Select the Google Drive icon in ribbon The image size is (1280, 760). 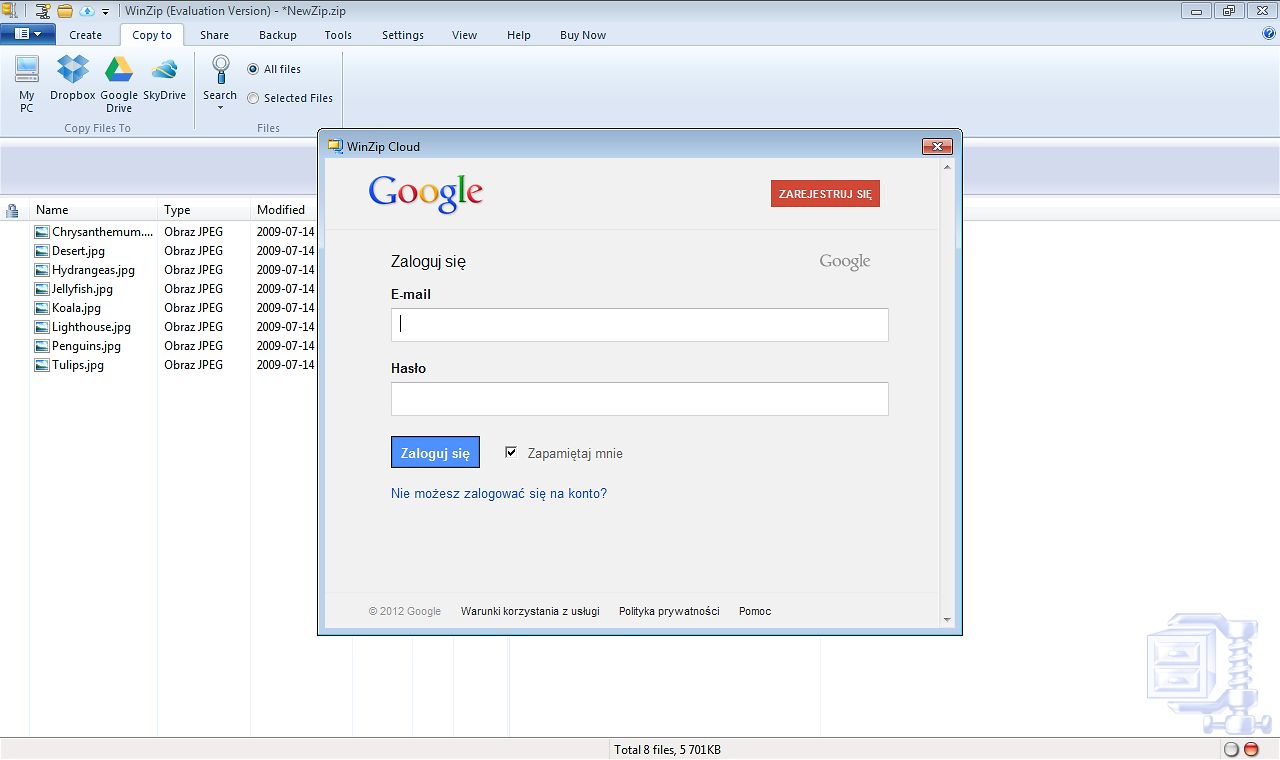pyautogui.click(x=119, y=70)
